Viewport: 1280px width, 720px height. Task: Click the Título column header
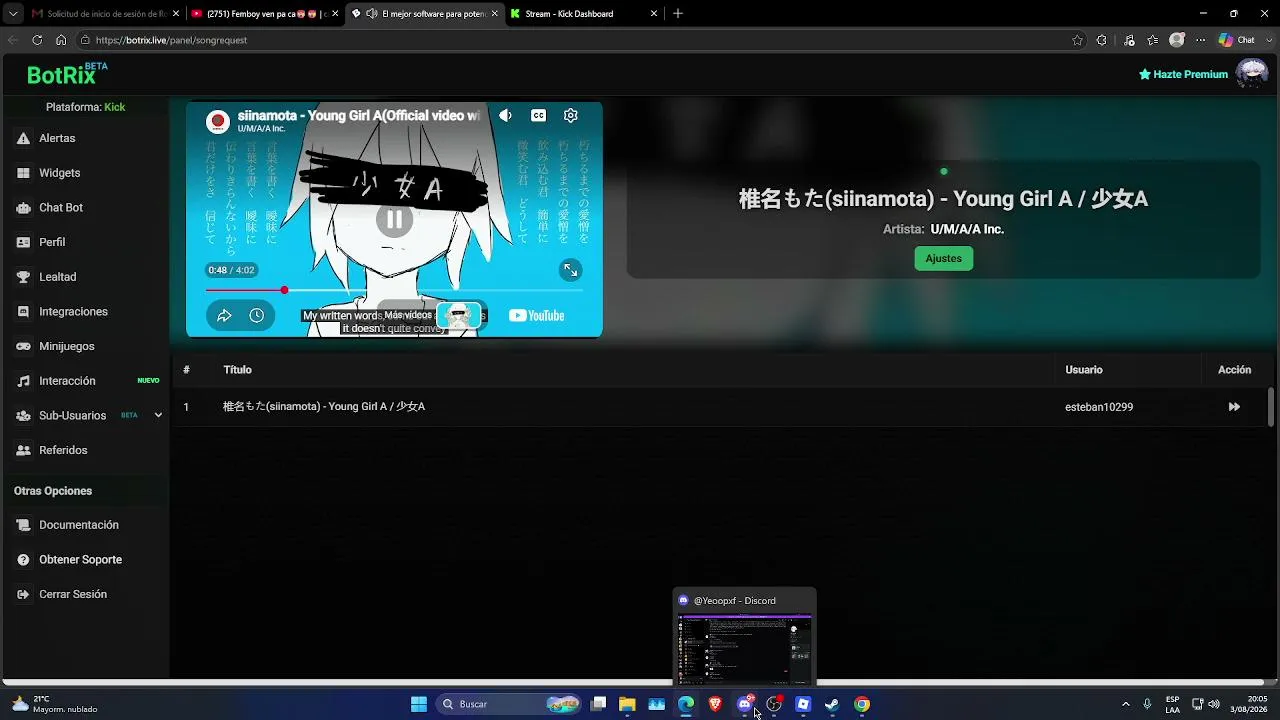(x=237, y=370)
